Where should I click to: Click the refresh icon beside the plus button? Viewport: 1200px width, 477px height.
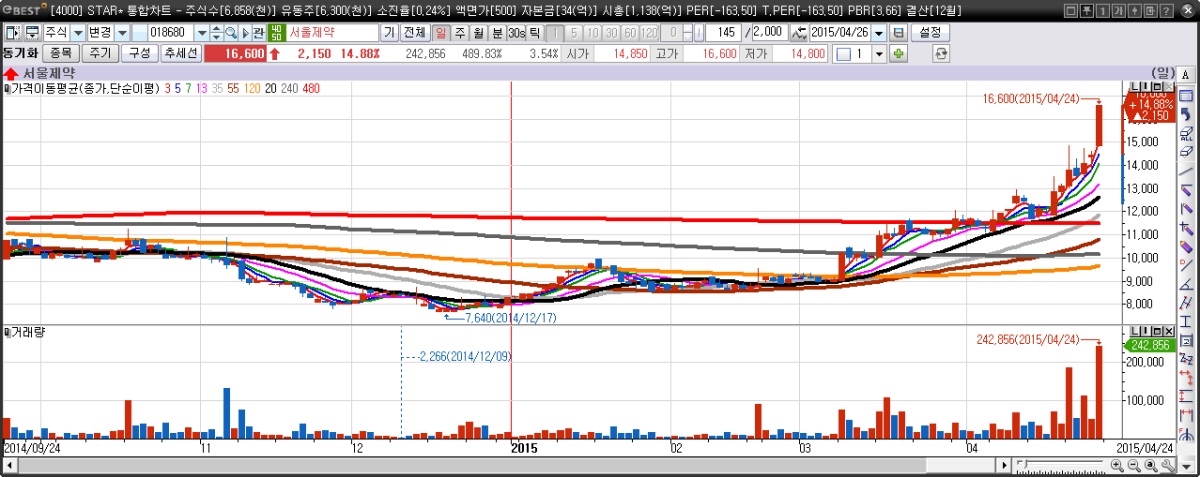point(940,53)
